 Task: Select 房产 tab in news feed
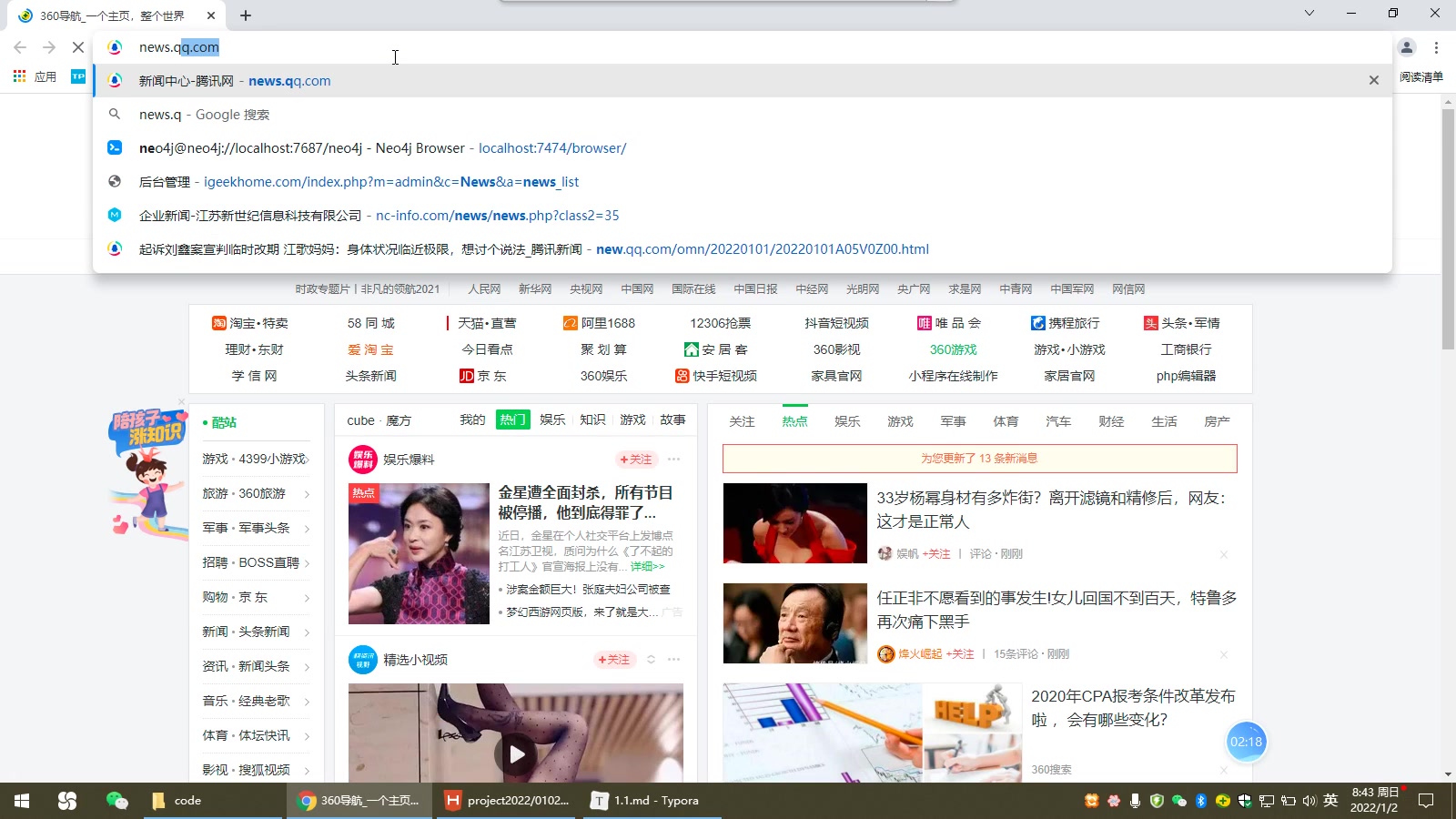(x=1217, y=421)
